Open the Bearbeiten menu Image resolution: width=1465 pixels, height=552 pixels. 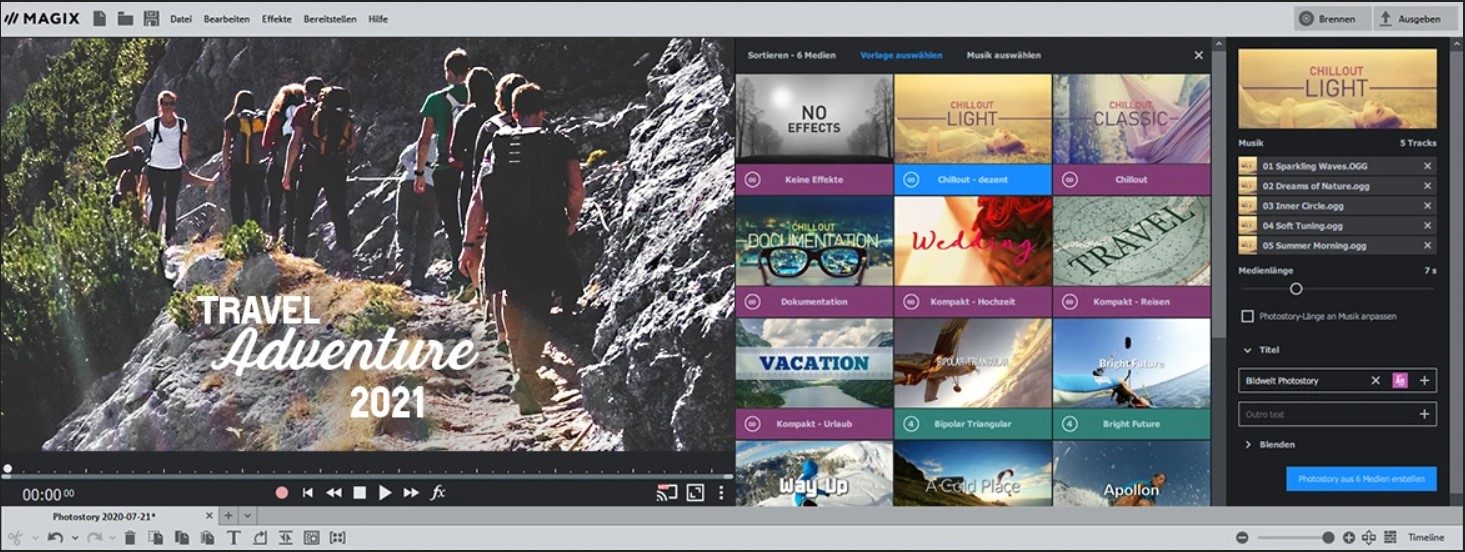pos(227,19)
